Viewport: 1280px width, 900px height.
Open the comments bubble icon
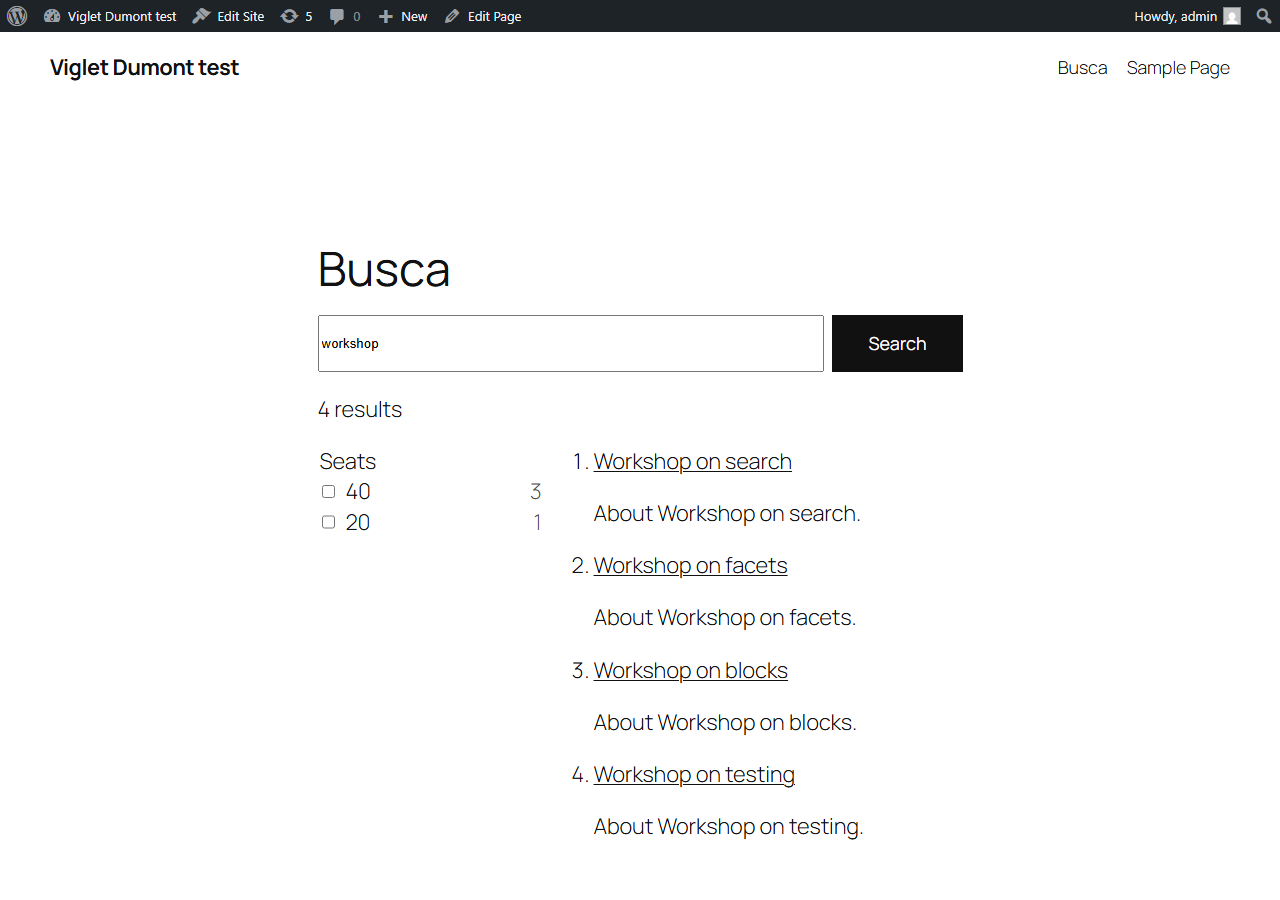pos(345,16)
